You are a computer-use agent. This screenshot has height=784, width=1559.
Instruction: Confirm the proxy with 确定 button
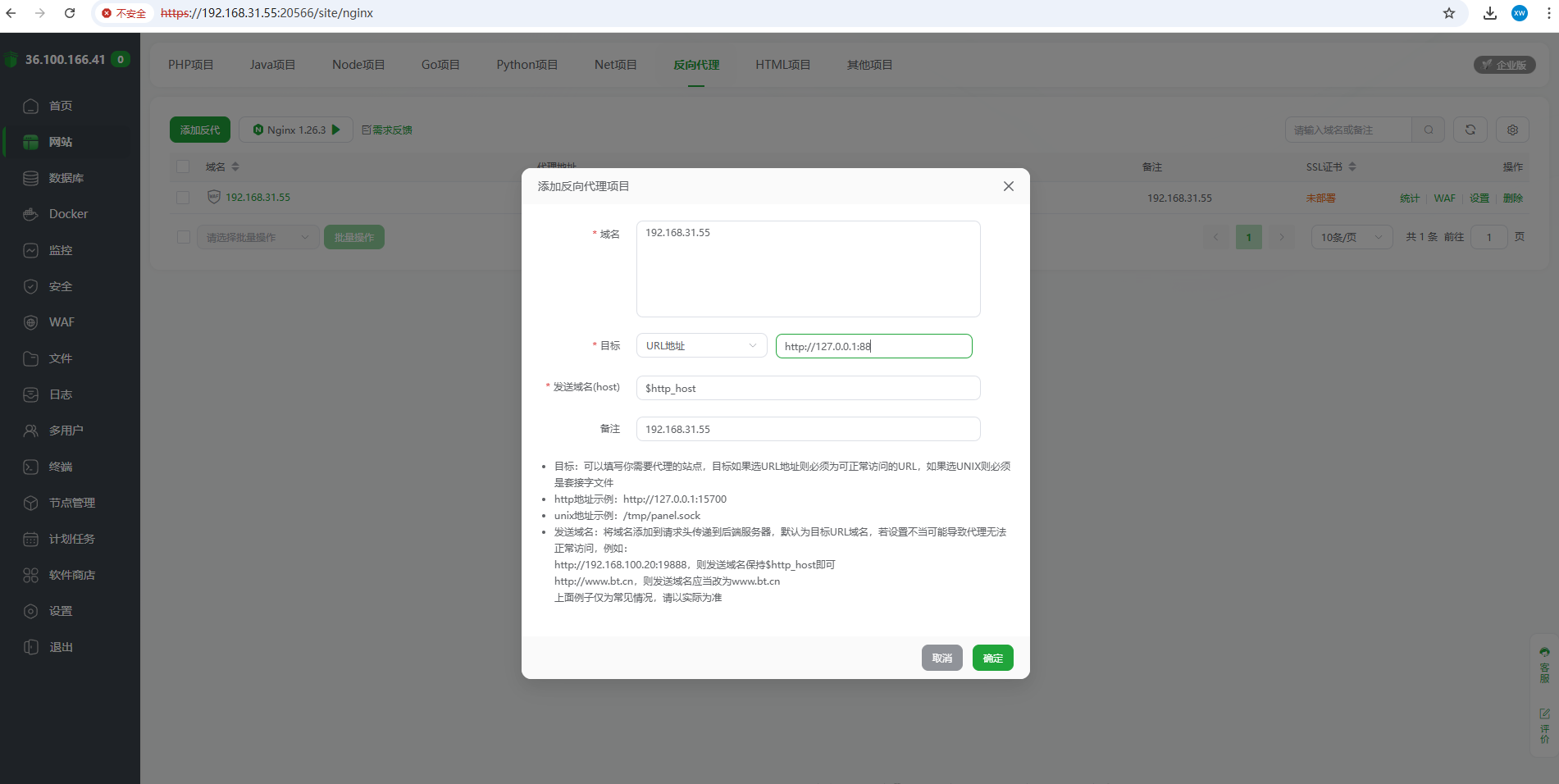[992, 658]
